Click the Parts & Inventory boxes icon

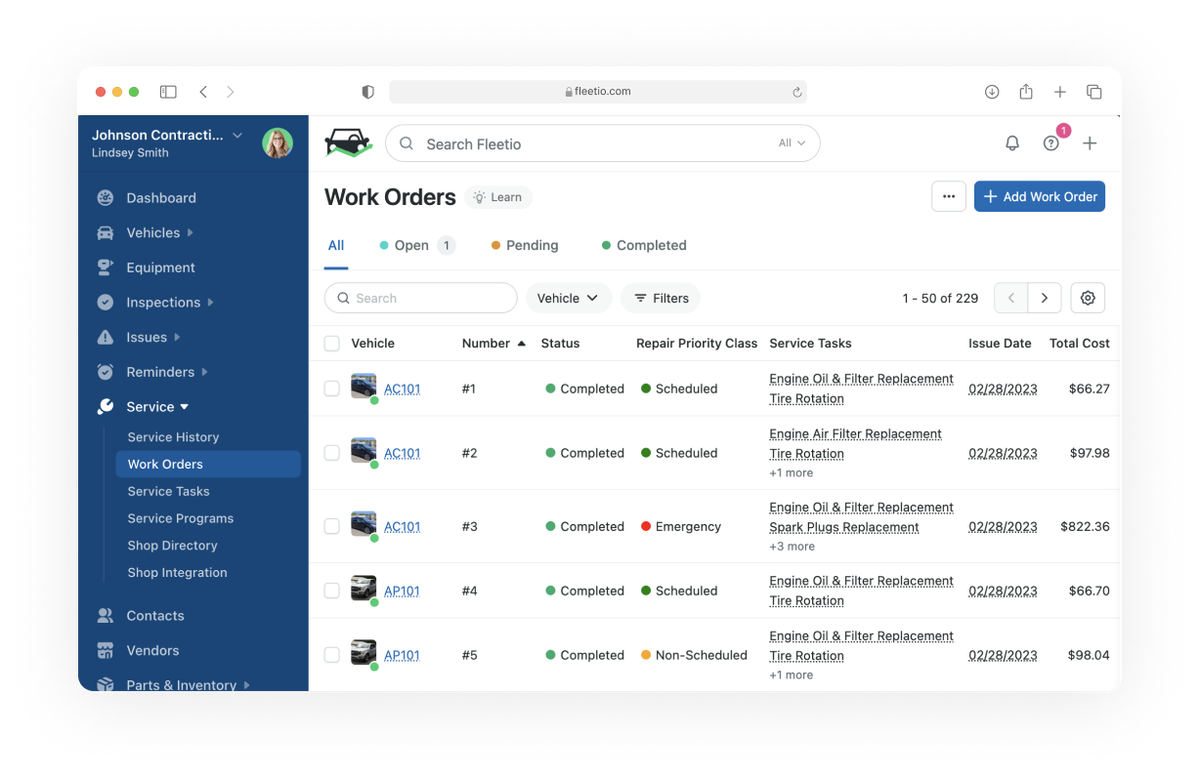105,685
